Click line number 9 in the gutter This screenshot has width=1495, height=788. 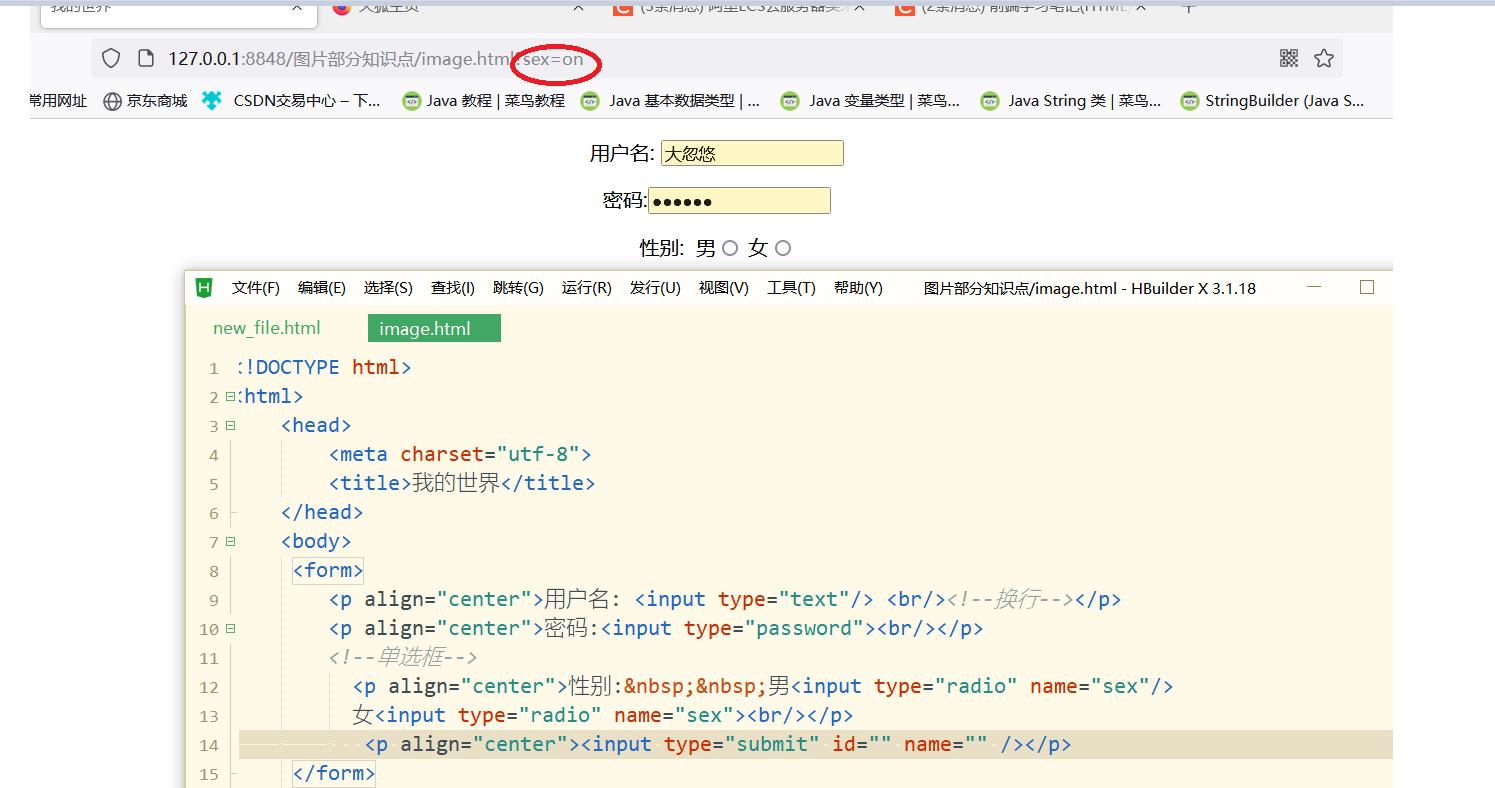pyautogui.click(x=213, y=600)
